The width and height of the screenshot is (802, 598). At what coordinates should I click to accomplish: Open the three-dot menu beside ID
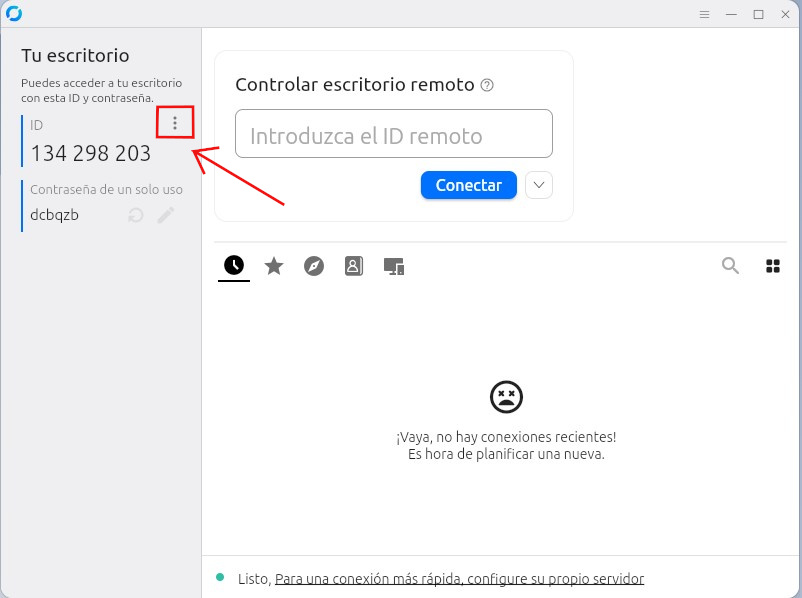pyautogui.click(x=175, y=123)
